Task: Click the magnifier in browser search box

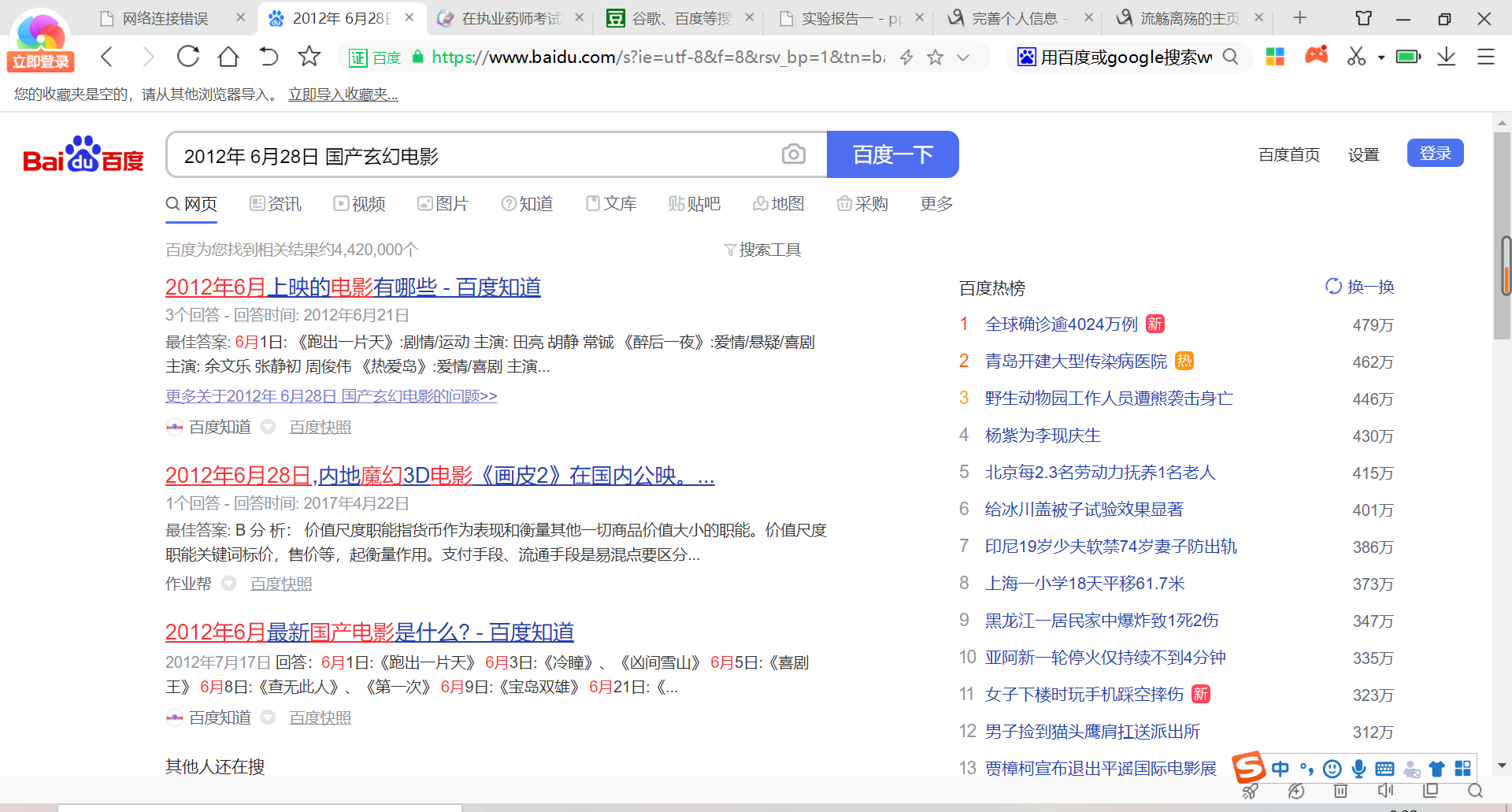Action: [1230, 57]
